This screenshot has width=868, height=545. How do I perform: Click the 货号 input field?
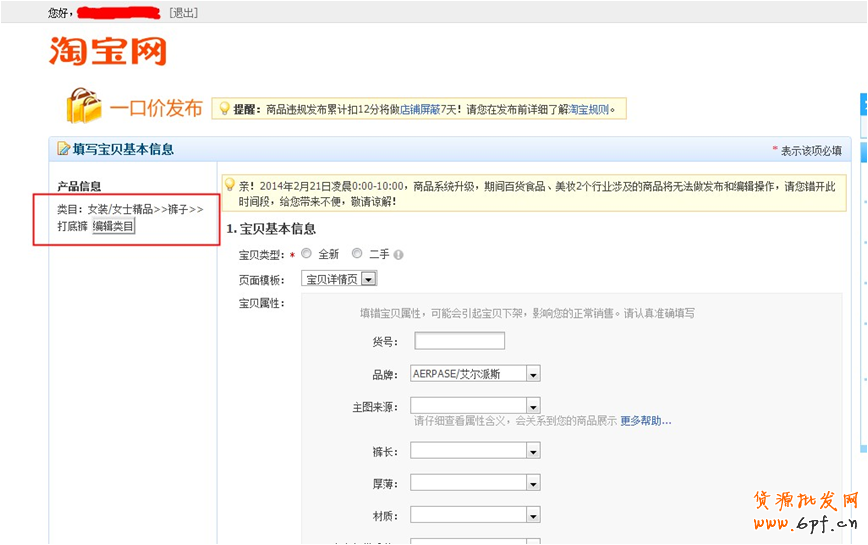tap(459, 341)
